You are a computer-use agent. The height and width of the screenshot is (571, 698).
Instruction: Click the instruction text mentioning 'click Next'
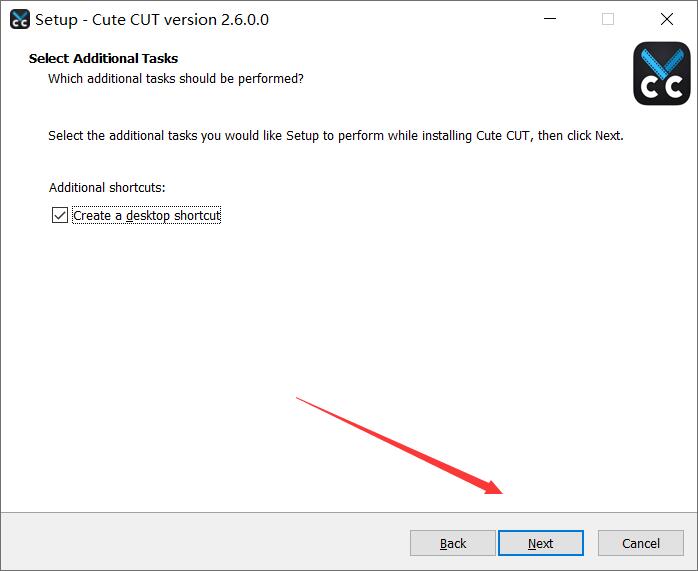(335, 135)
